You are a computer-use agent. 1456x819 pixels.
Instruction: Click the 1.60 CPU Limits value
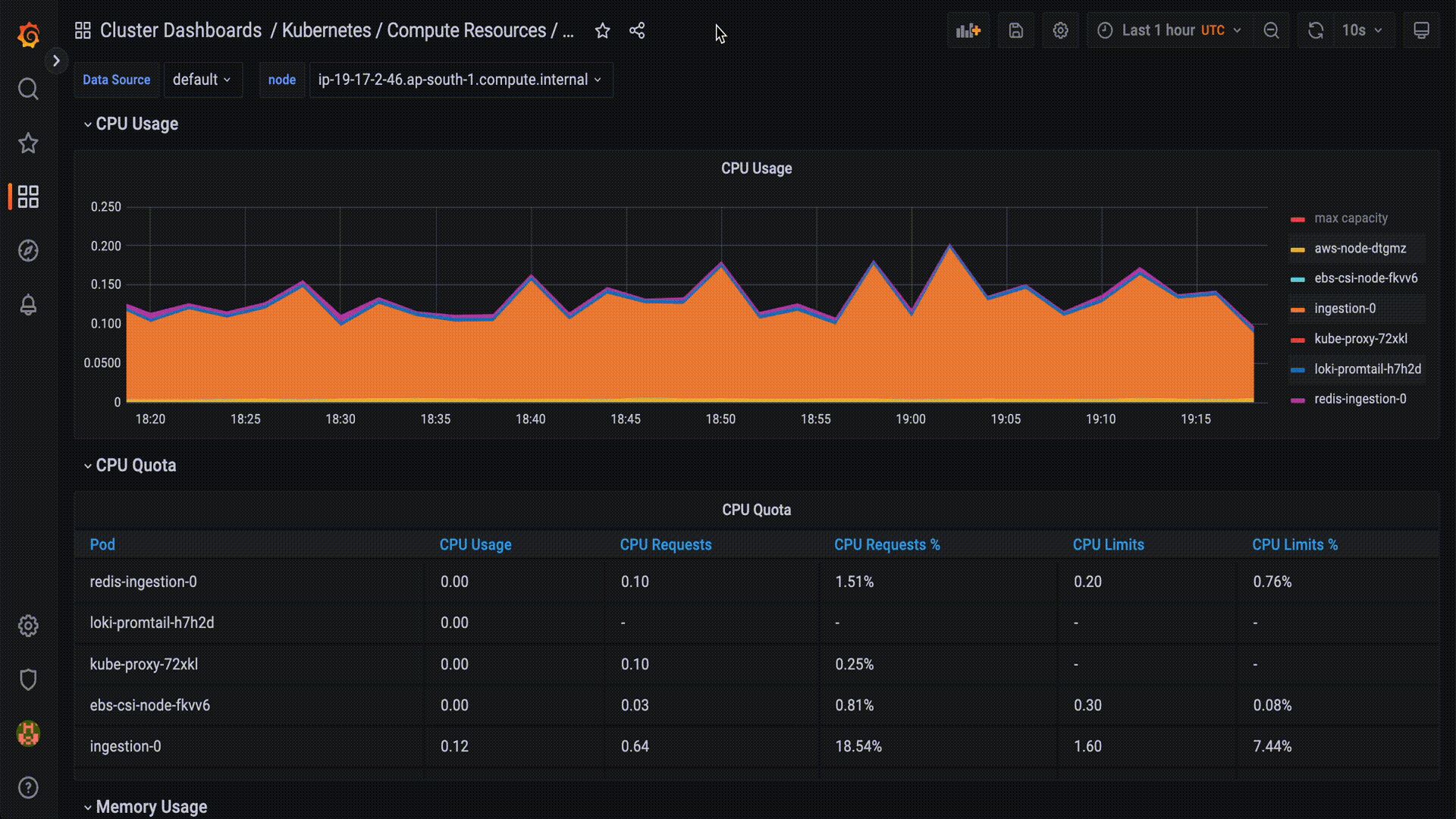[1087, 746]
